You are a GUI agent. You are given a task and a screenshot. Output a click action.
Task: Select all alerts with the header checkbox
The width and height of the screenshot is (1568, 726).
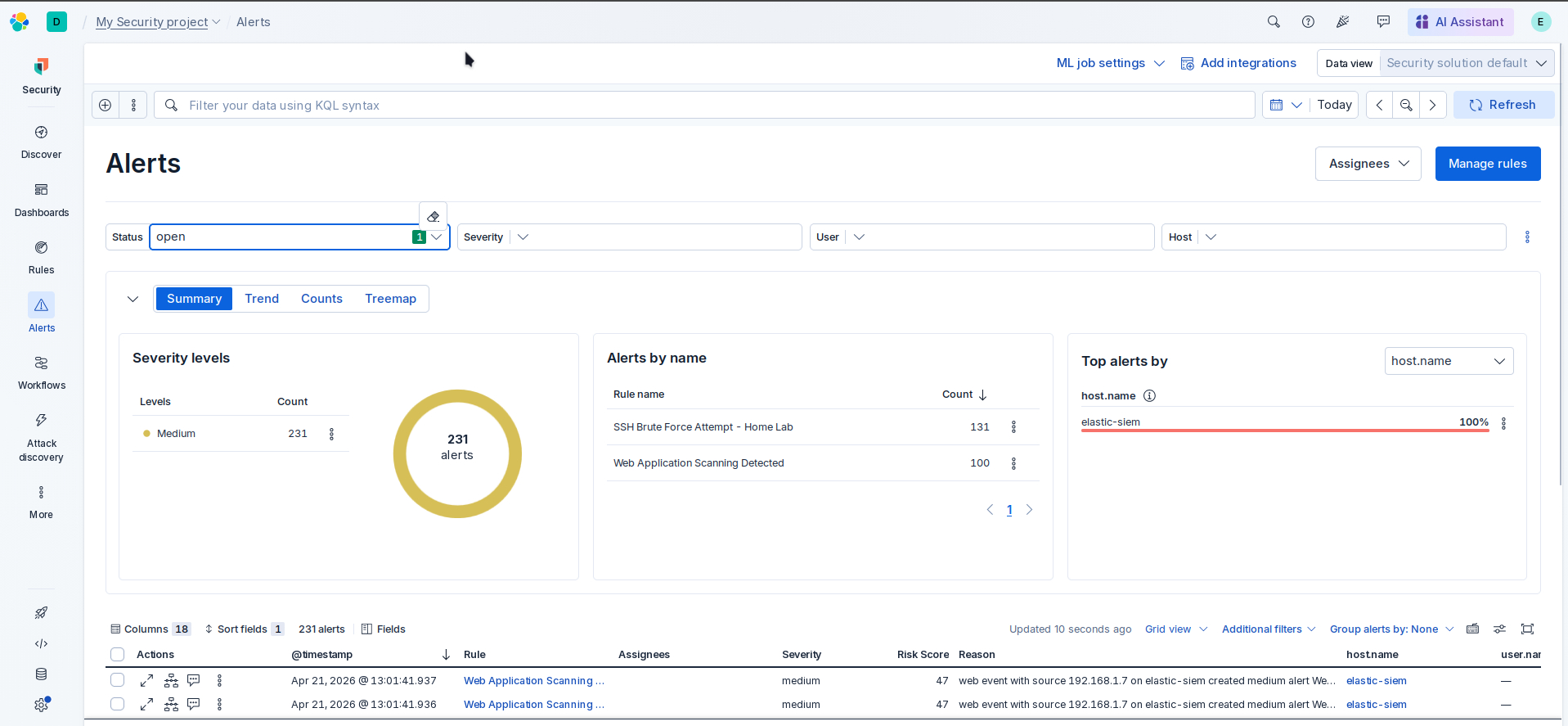click(118, 654)
